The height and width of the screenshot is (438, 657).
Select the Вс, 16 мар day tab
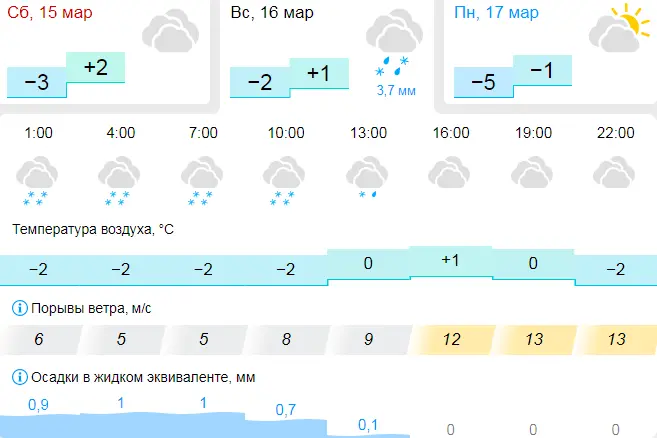(x=272, y=13)
